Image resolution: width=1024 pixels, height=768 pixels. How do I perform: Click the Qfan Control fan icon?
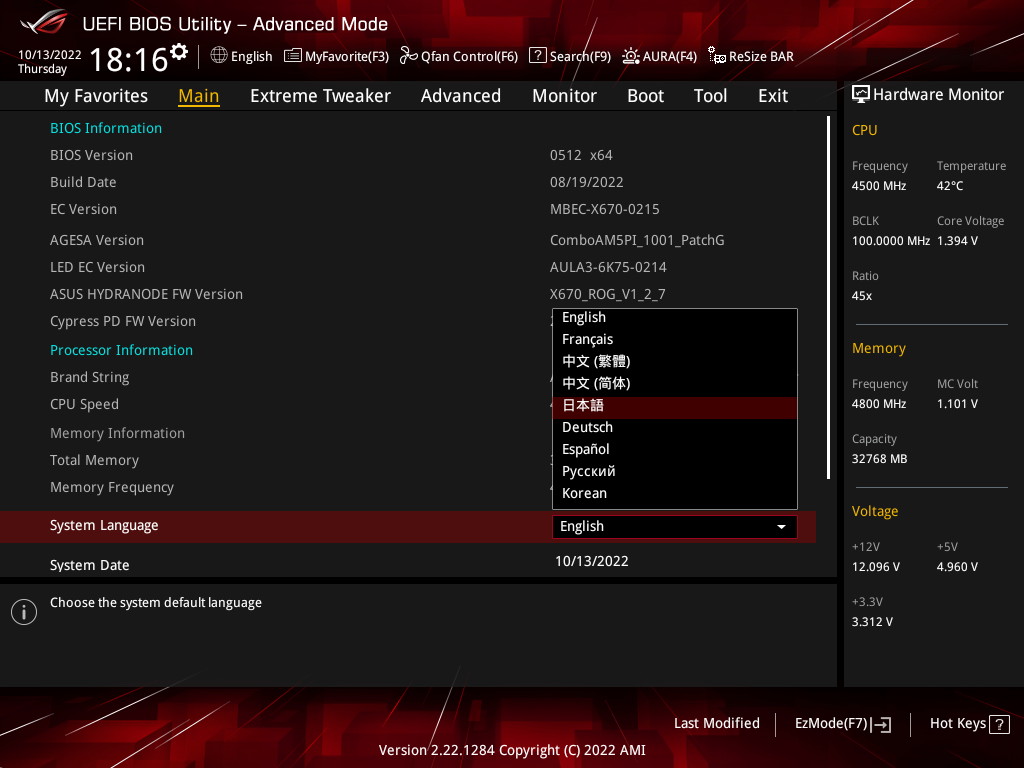point(409,56)
